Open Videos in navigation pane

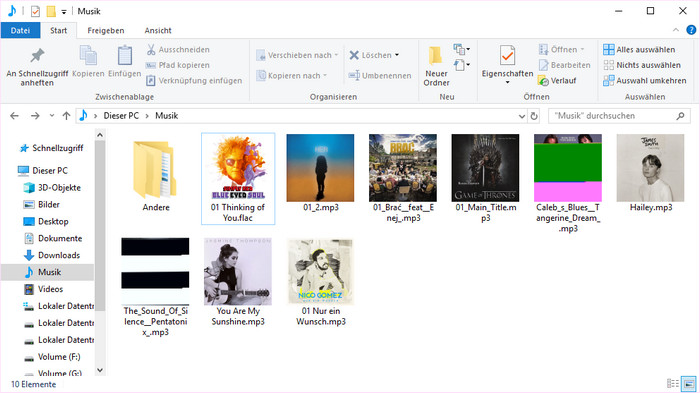click(x=44, y=289)
